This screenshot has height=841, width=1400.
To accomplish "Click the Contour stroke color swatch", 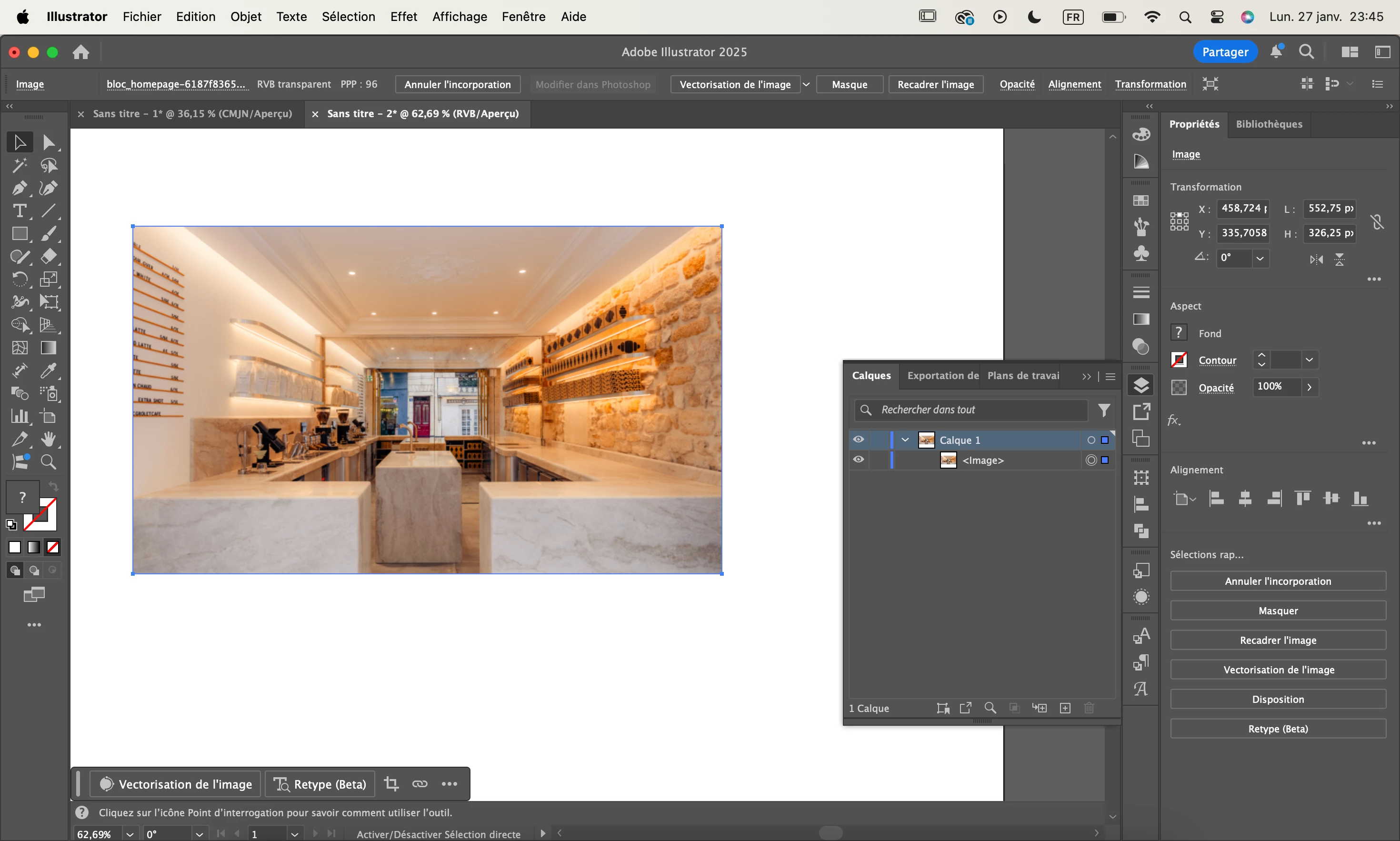I will (1179, 360).
